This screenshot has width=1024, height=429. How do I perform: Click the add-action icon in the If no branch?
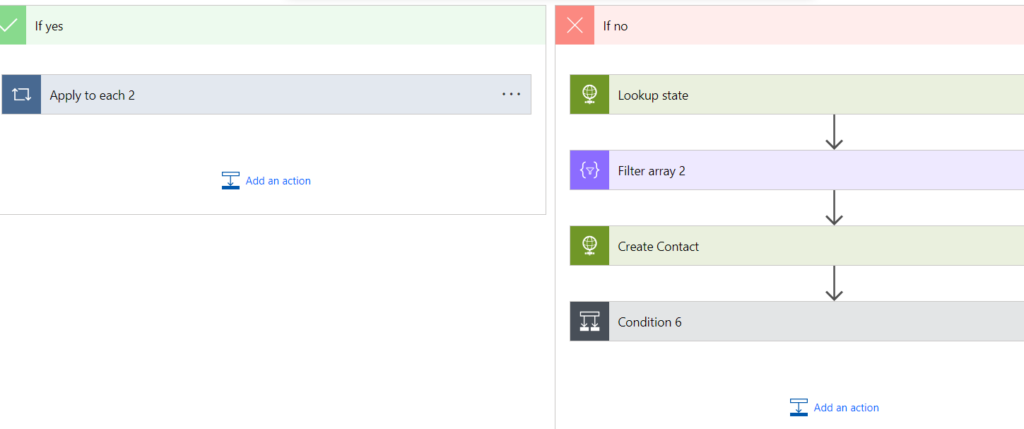coord(799,407)
